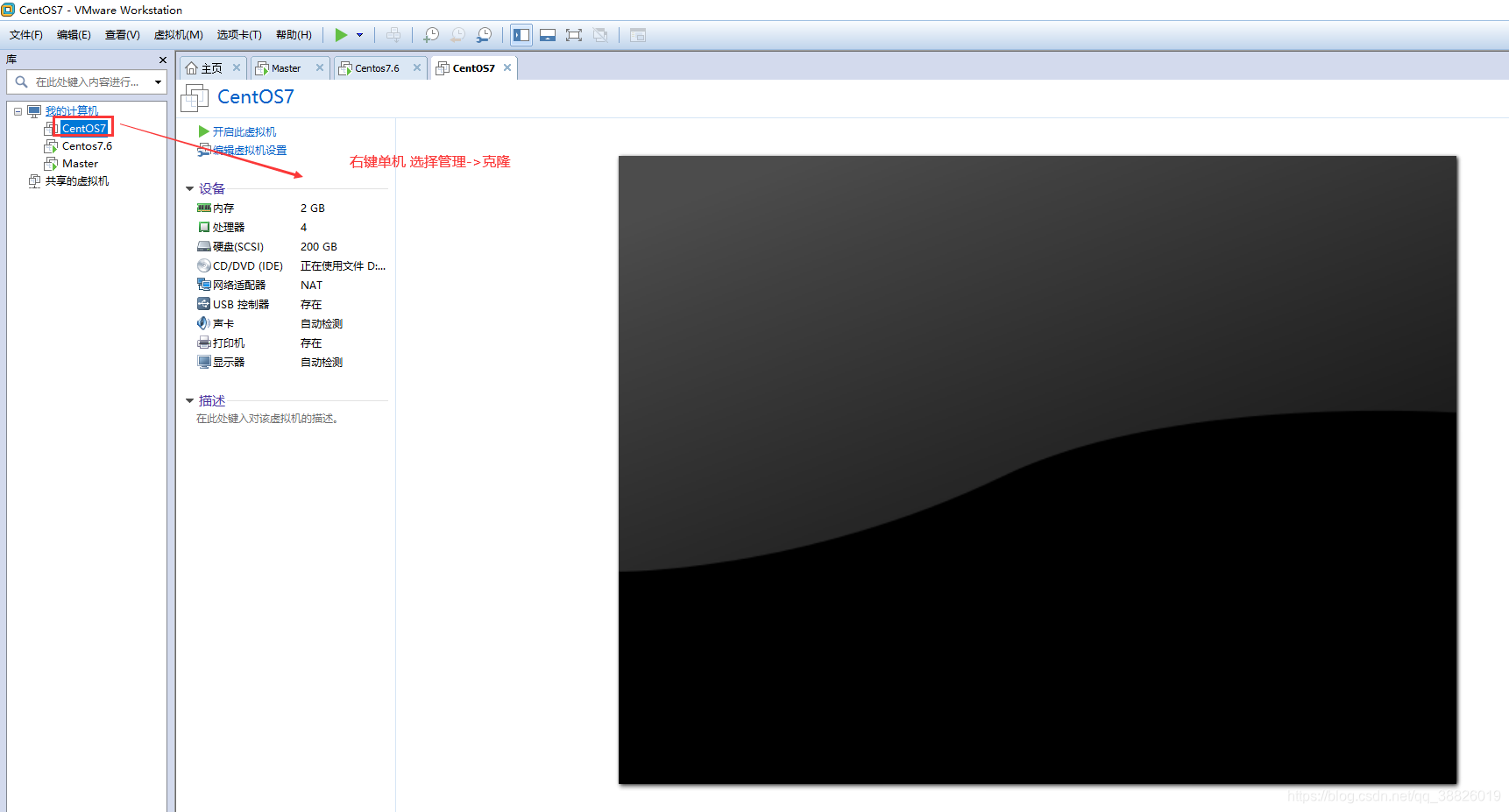Image resolution: width=1509 pixels, height=812 pixels.
Task: Click the printer icon
Action: click(x=204, y=342)
